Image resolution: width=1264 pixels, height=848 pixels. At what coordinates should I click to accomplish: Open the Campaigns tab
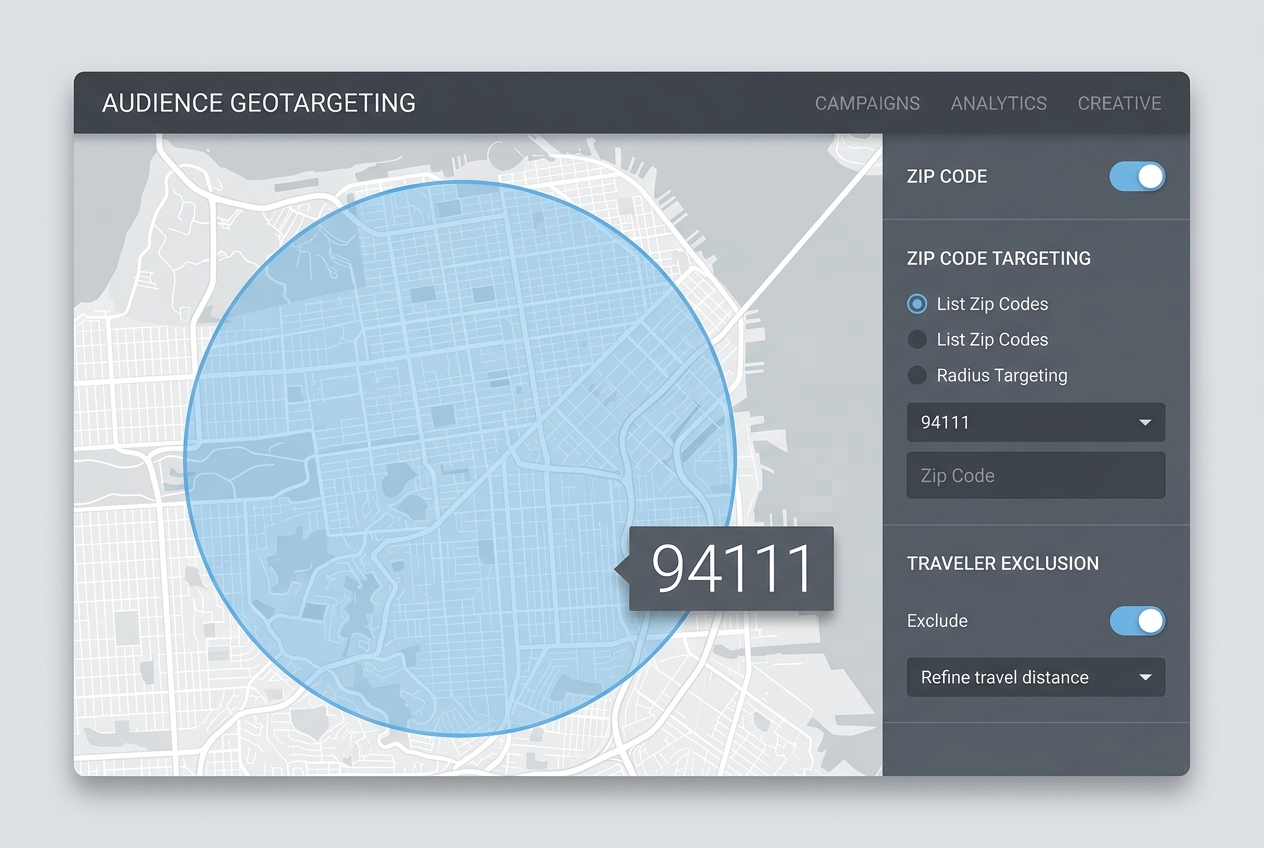[867, 103]
